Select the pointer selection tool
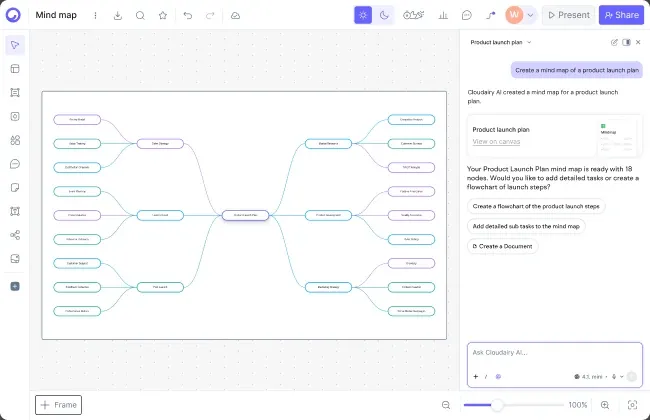The width and height of the screenshot is (650, 420). coord(15,45)
